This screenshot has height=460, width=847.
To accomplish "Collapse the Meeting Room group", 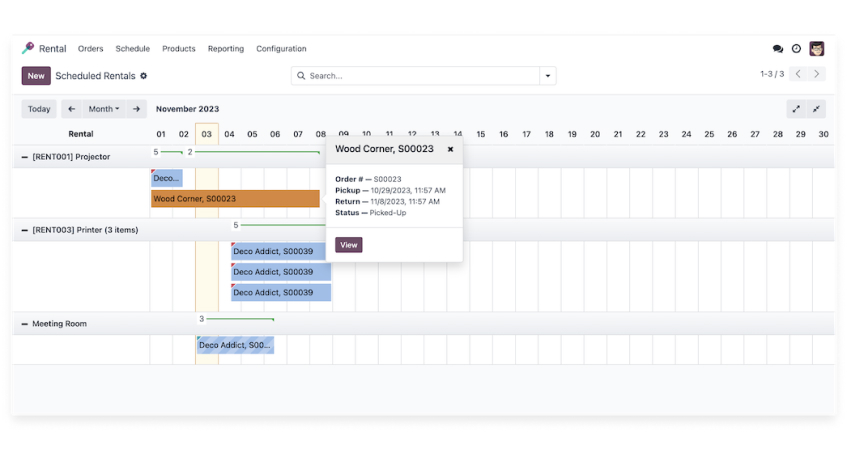I will pyautogui.click(x=24, y=324).
